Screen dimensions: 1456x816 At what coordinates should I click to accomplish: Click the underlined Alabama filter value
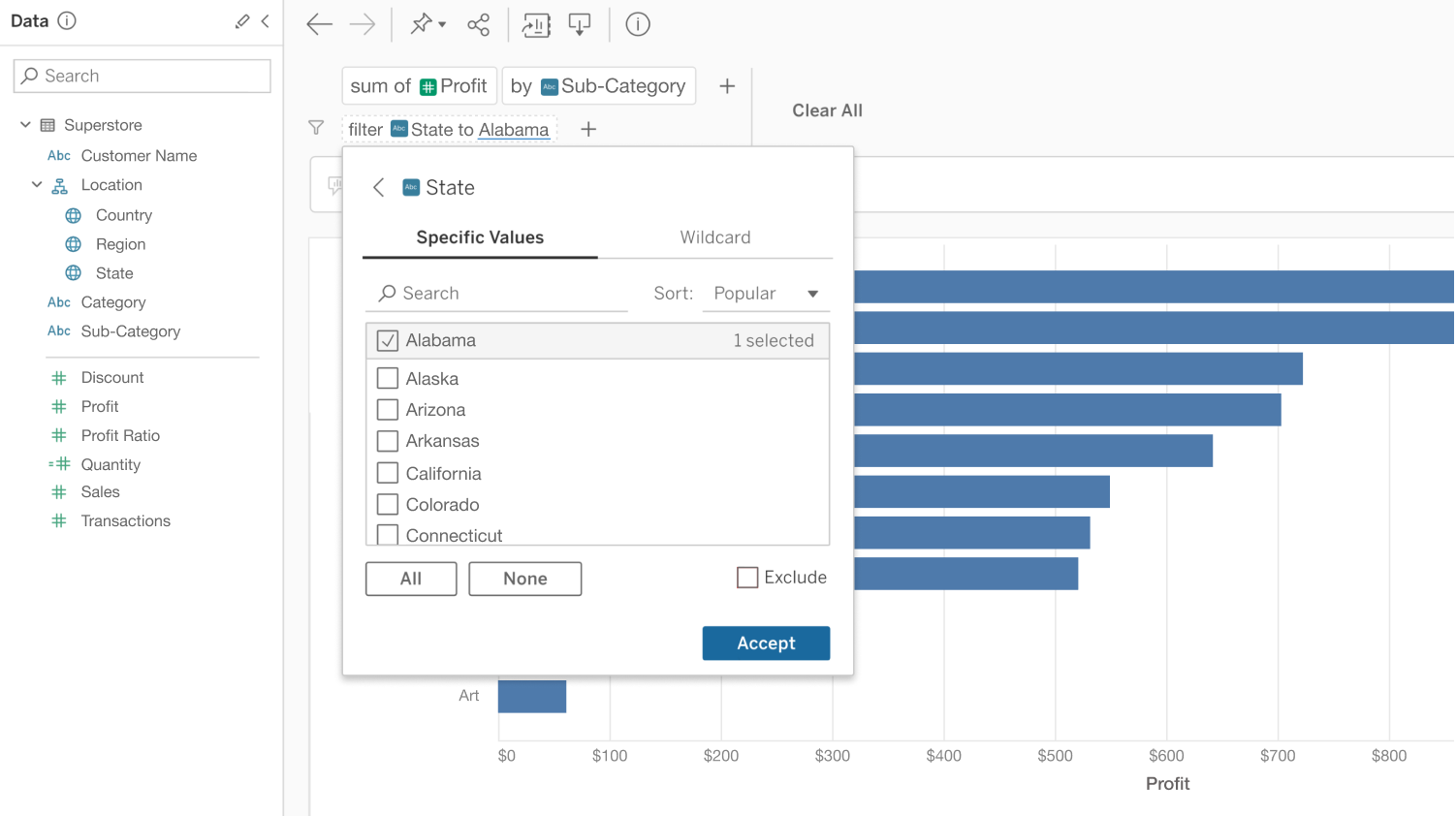coord(514,130)
